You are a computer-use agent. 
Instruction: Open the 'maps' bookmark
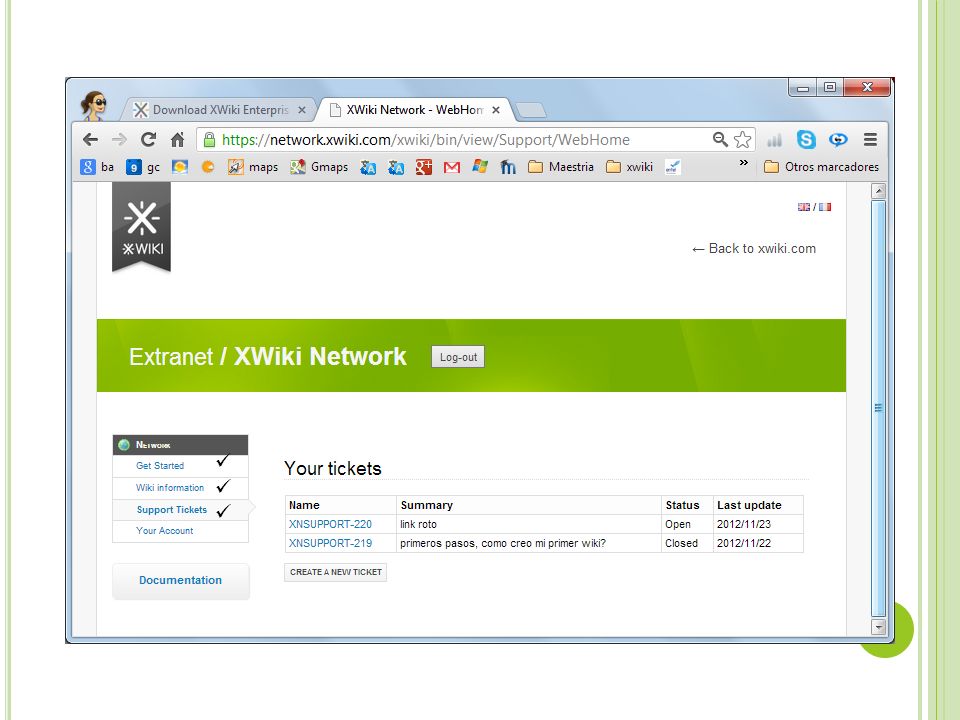tap(252, 167)
